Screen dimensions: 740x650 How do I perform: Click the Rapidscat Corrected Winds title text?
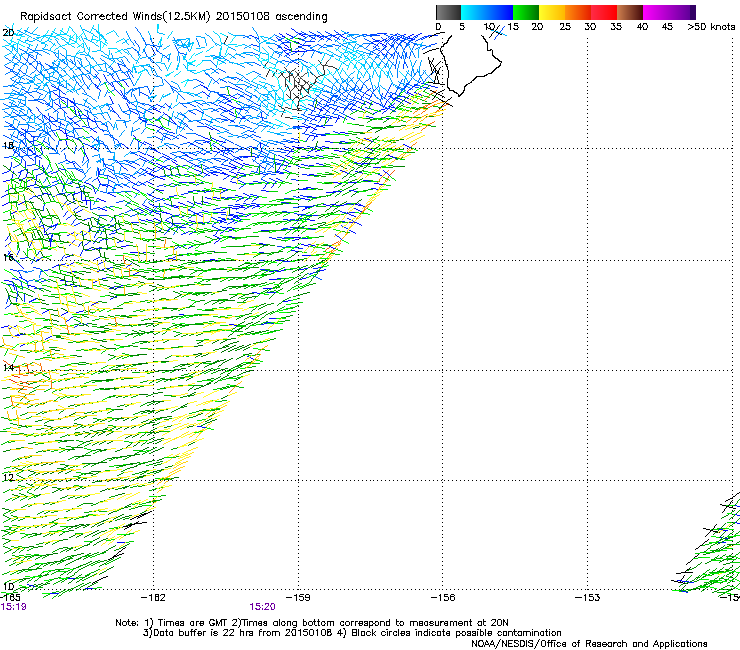174,16
